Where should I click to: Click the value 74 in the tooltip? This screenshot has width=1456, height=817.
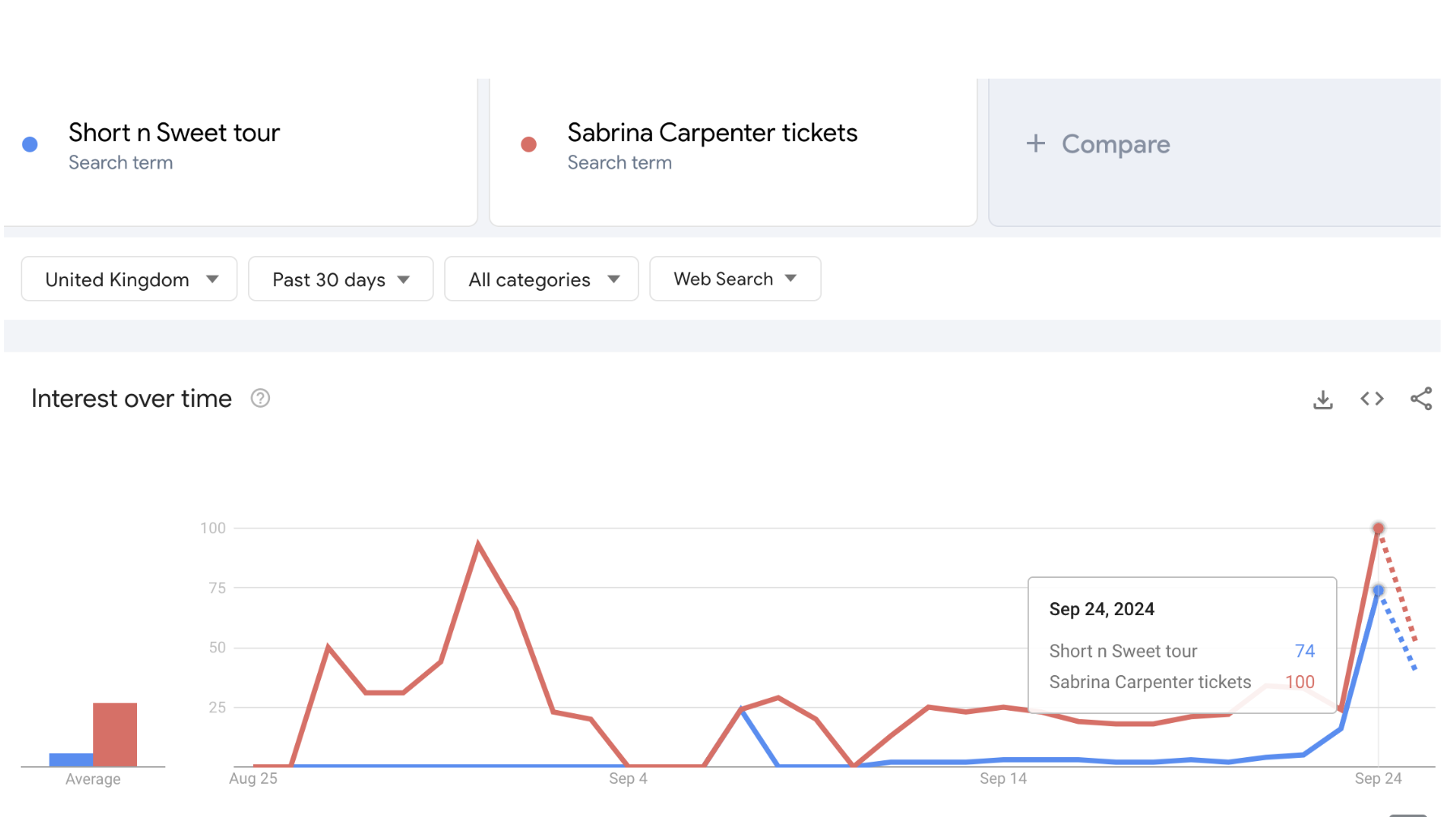tap(1304, 651)
